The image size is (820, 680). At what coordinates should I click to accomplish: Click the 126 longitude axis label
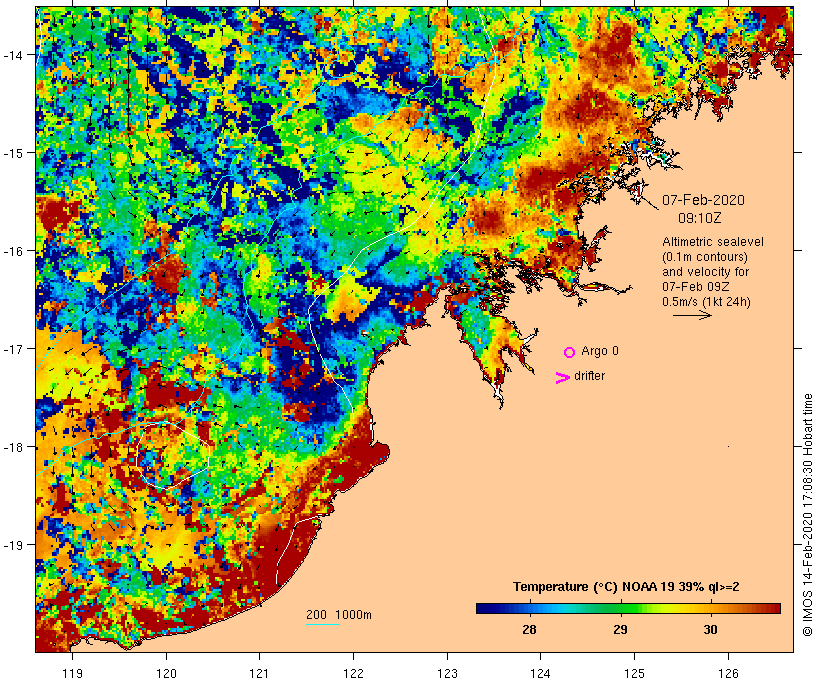(728, 673)
